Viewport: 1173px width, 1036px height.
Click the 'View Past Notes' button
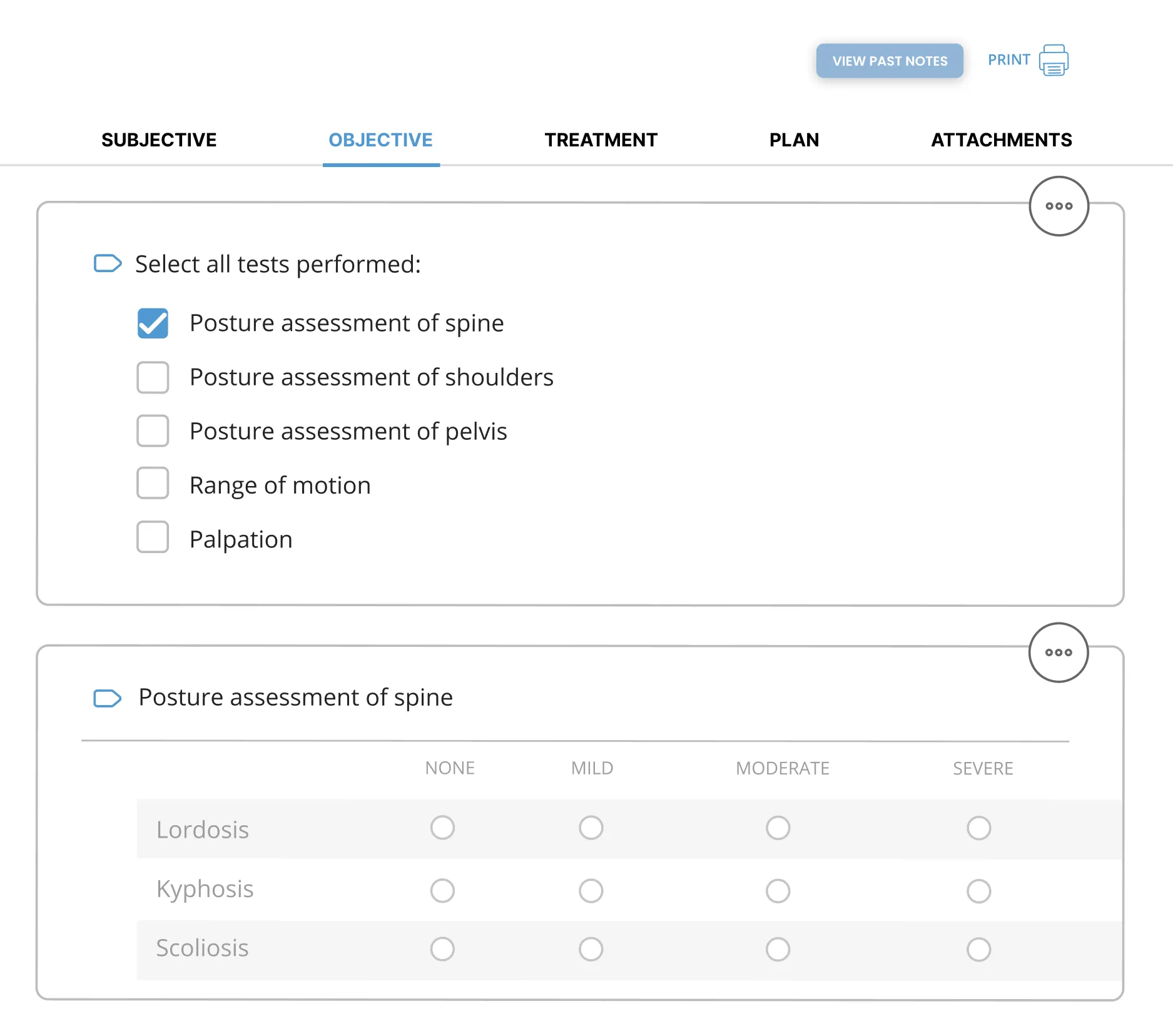point(889,61)
